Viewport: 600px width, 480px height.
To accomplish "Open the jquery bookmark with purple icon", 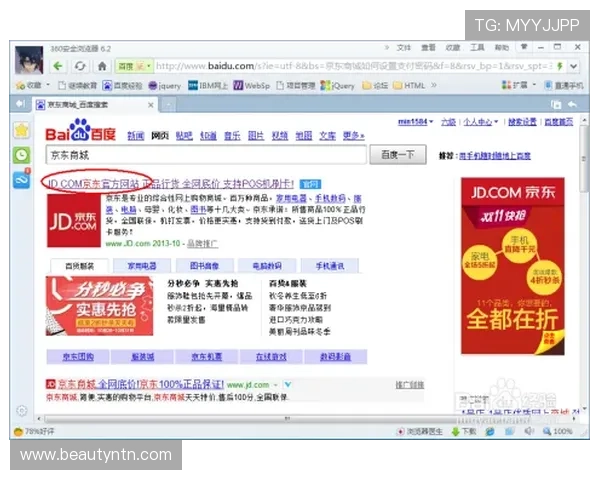I will coord(165,86).
